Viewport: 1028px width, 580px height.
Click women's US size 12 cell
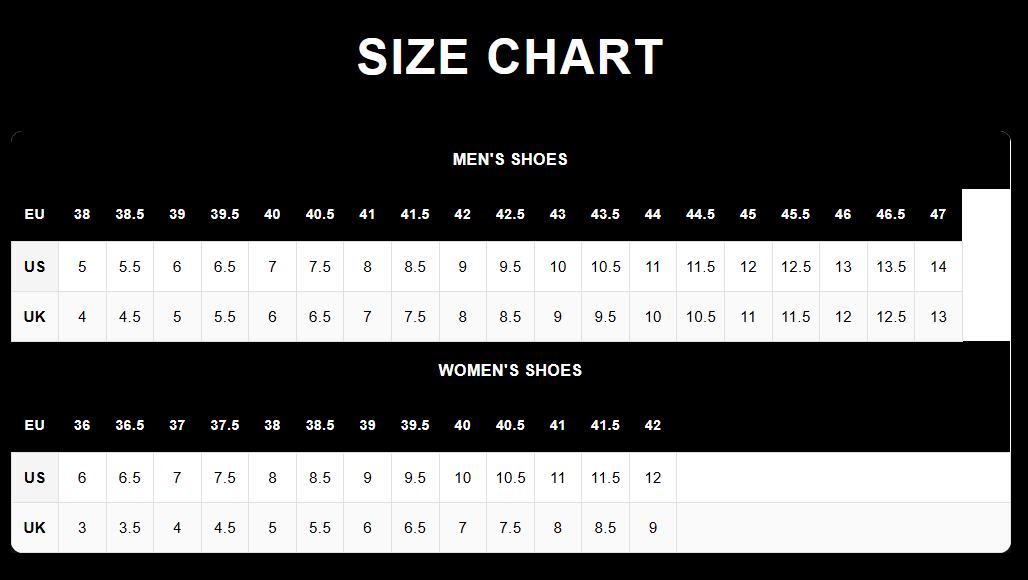[x=653, y=478]
